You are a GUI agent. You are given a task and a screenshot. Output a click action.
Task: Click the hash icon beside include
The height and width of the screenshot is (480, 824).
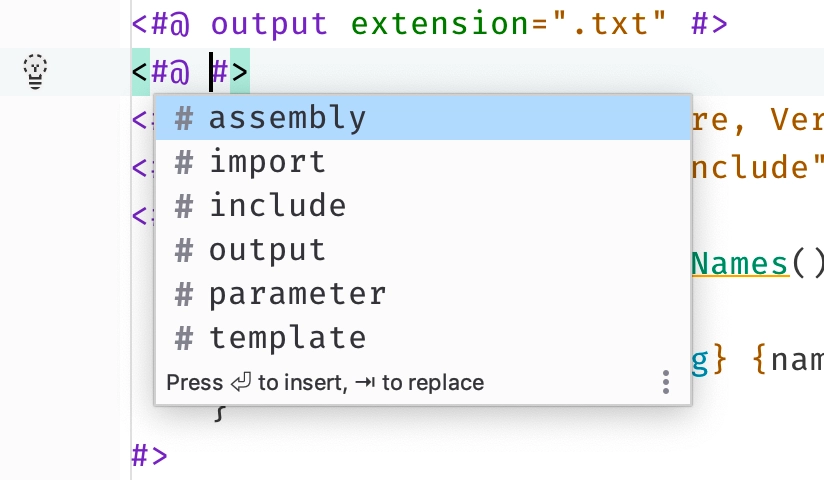[x=184, y=206]
